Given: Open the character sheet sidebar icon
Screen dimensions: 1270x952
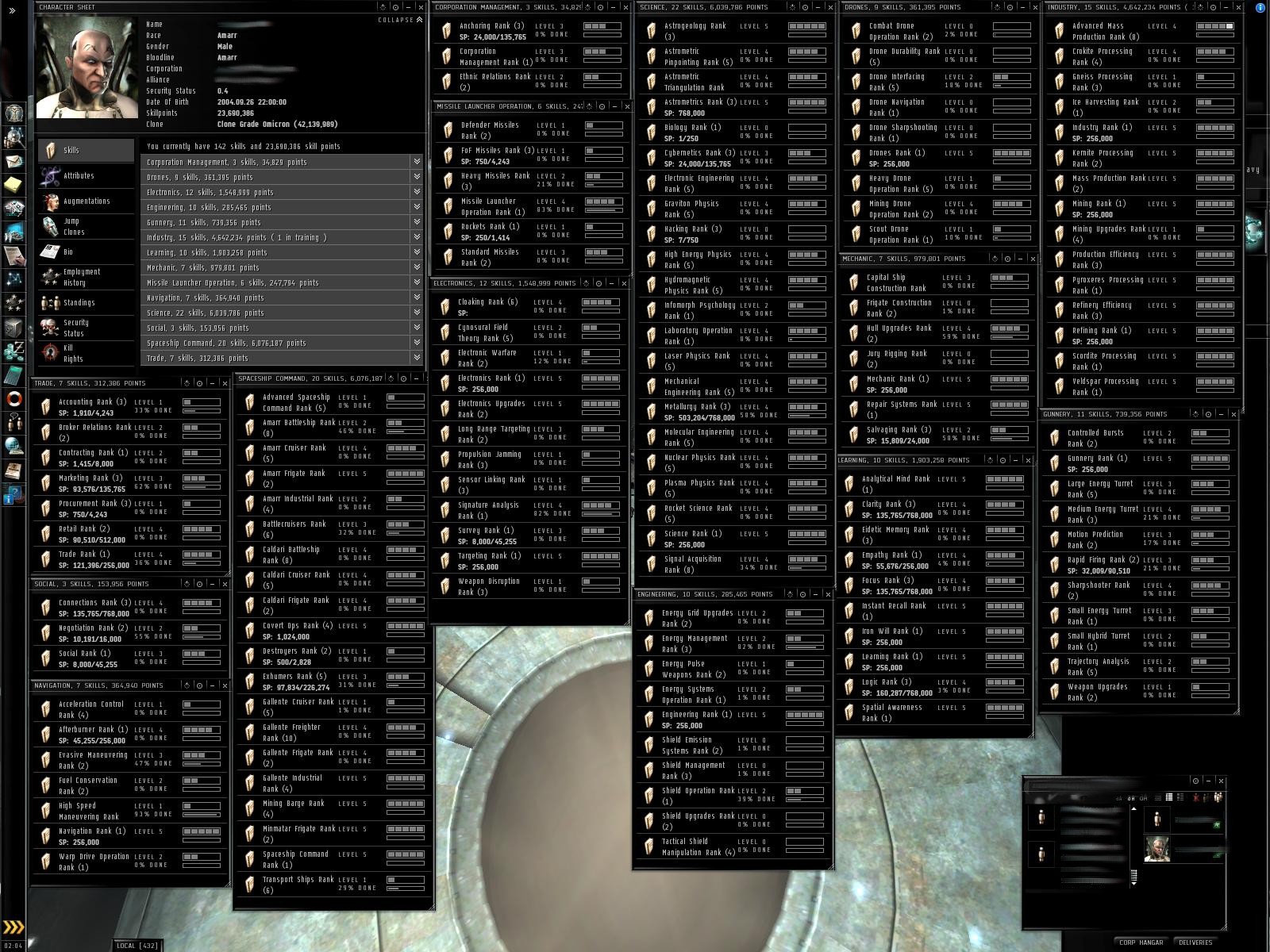Looking at the screenshot, I should tap(14, 113).
